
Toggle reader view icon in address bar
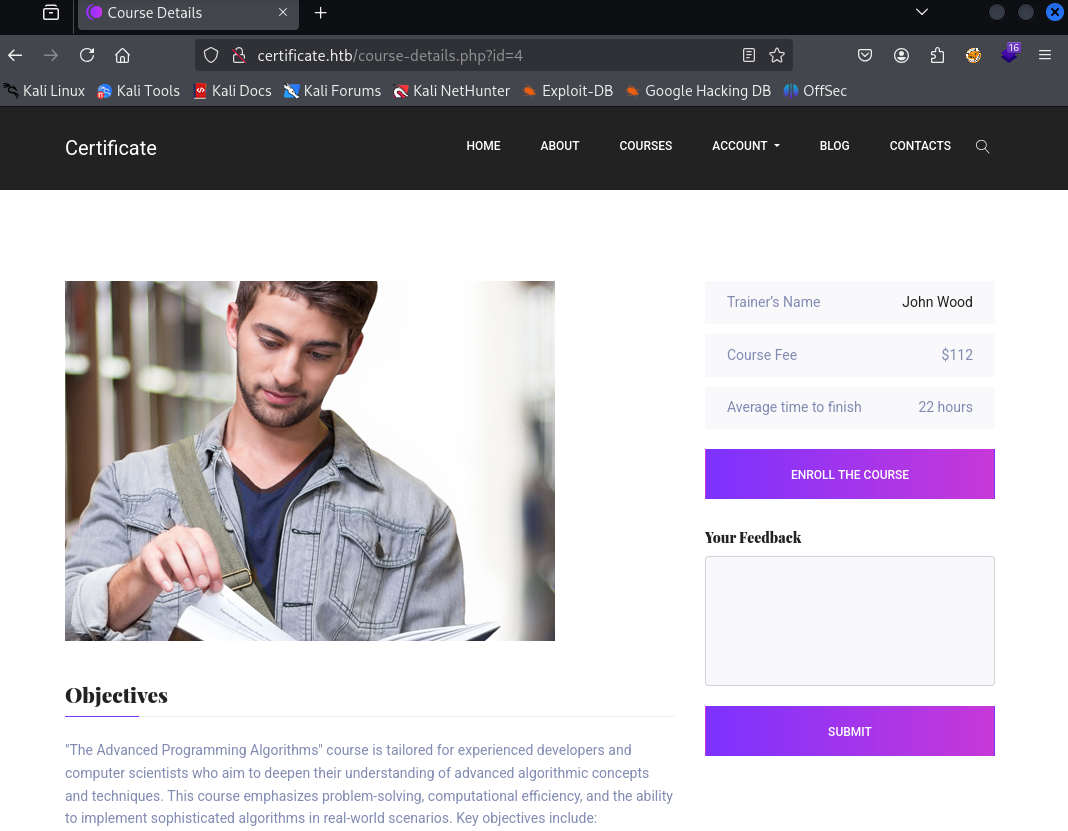749,55
